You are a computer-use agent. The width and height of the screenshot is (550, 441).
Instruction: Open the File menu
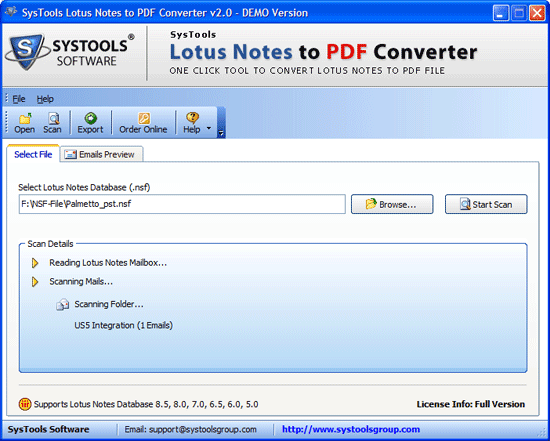[x=19, y=99]
